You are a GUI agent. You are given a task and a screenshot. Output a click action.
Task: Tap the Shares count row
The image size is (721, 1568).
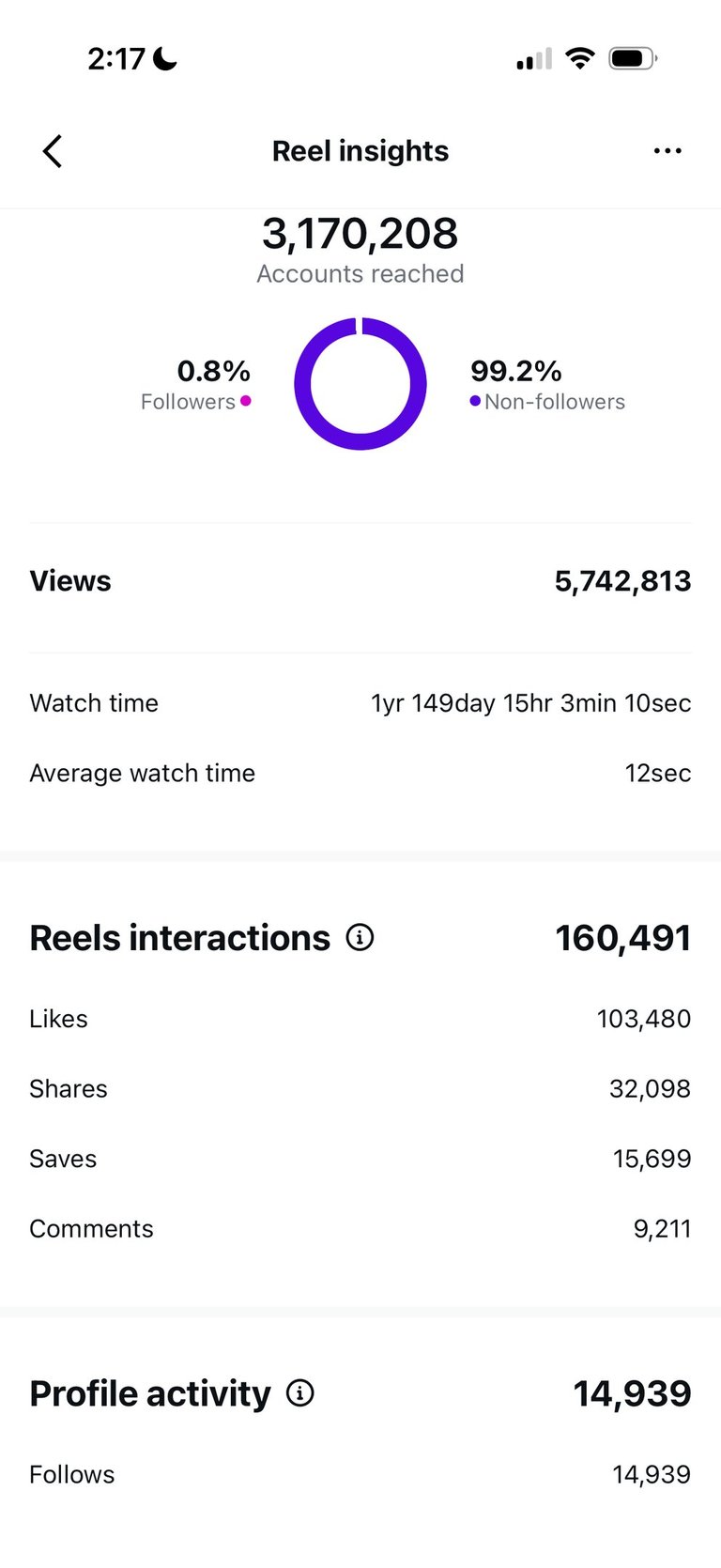(x=360, y=1088)
